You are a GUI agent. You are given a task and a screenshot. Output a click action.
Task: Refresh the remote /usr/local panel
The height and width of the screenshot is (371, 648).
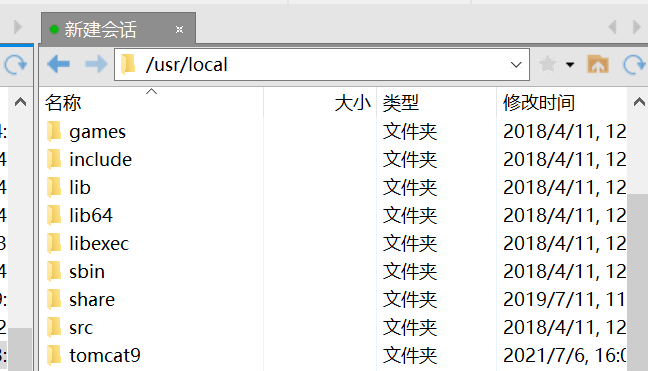point(634,65)
